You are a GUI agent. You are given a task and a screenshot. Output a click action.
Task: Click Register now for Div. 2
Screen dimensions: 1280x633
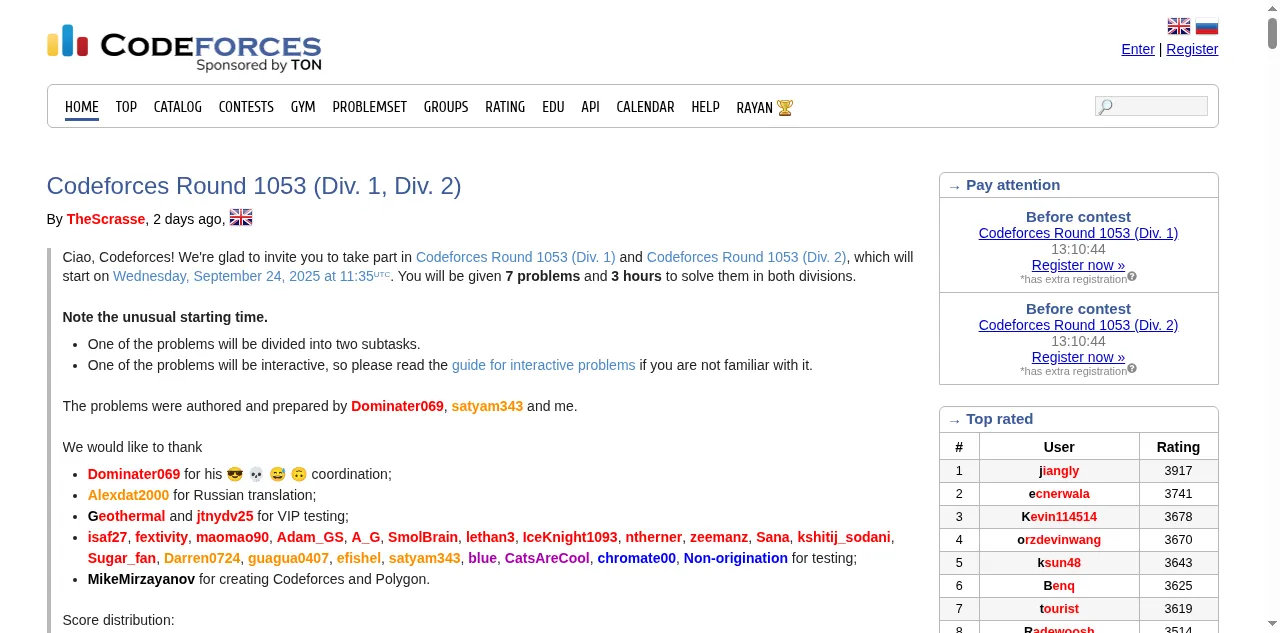coord(1078,357)
